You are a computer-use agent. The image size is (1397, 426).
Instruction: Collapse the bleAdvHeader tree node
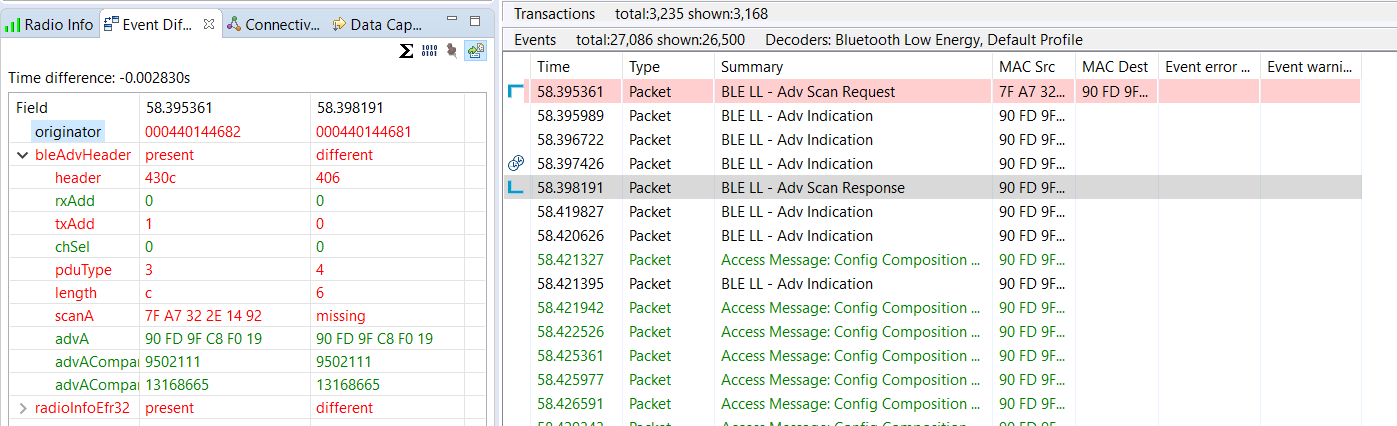[22, 155]
